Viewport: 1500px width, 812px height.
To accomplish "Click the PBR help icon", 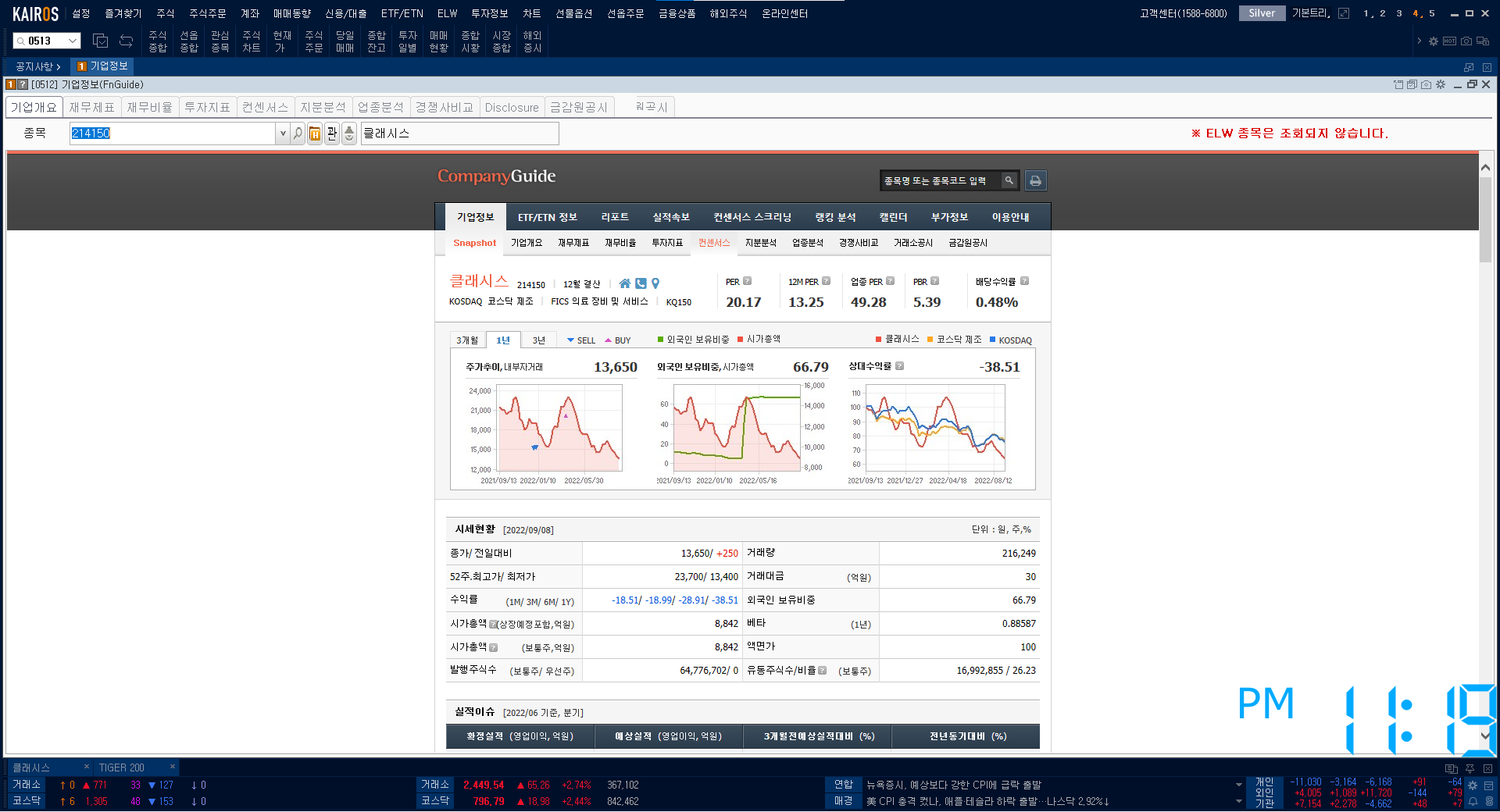I will click(x=934, y=281).
